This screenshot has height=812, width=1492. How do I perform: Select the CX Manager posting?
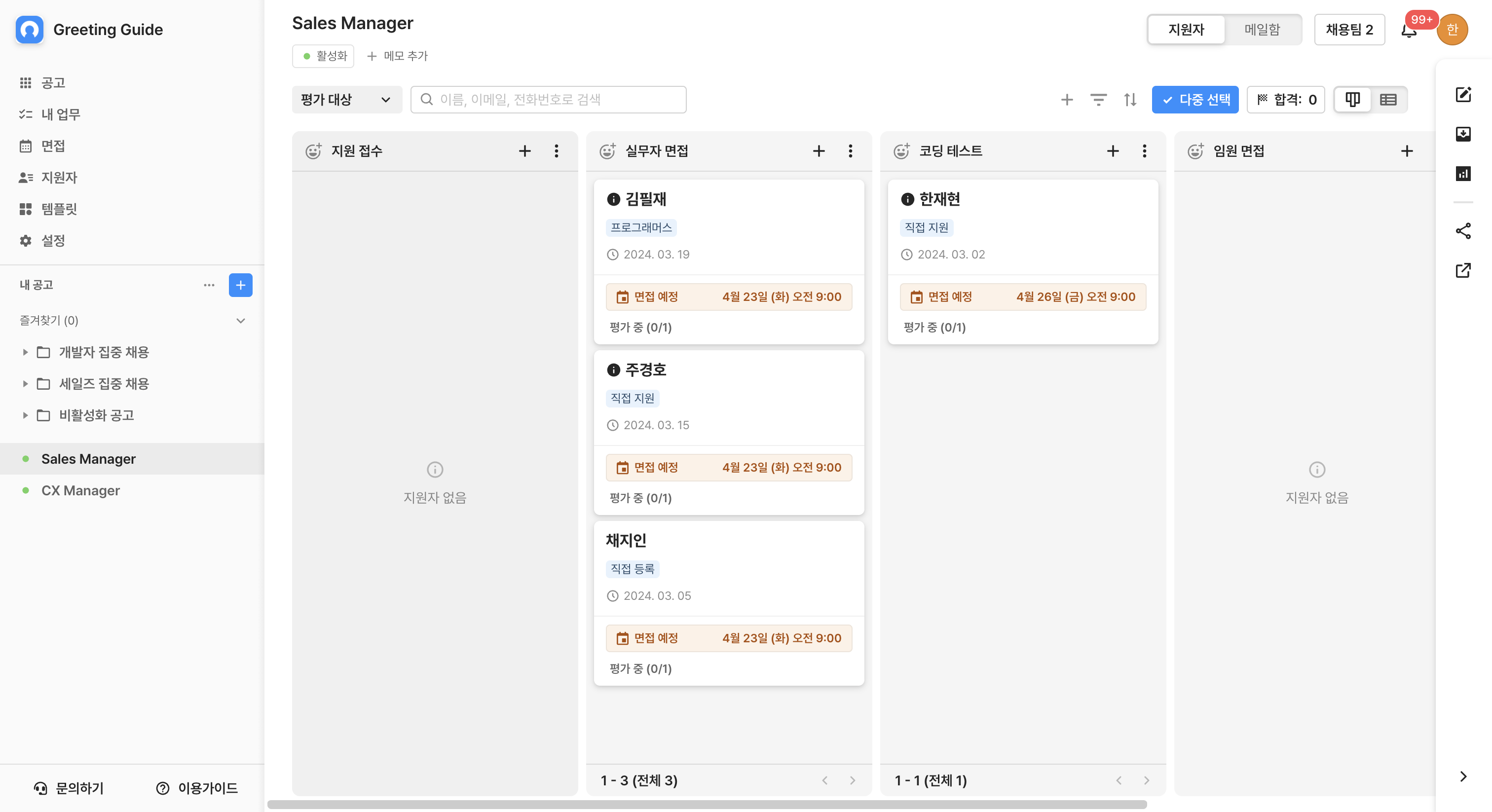[132, 490]
